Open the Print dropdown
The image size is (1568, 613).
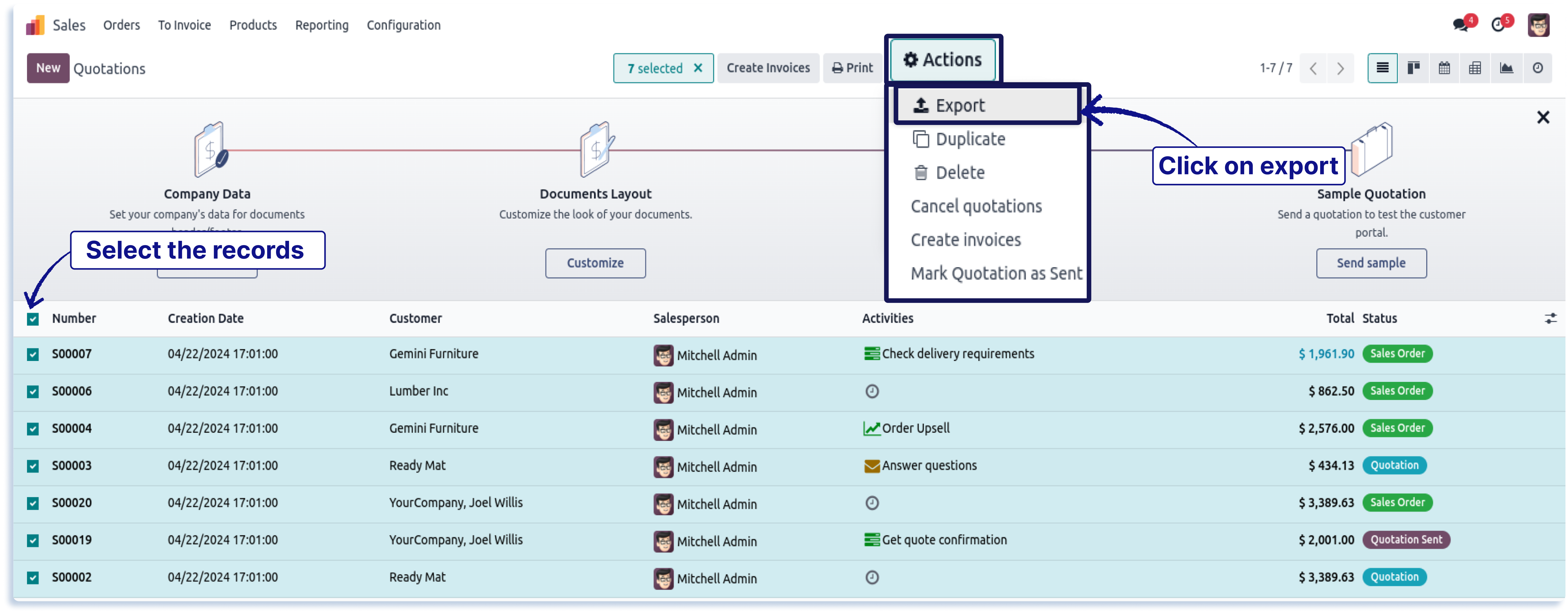click(x=852, y=68)
